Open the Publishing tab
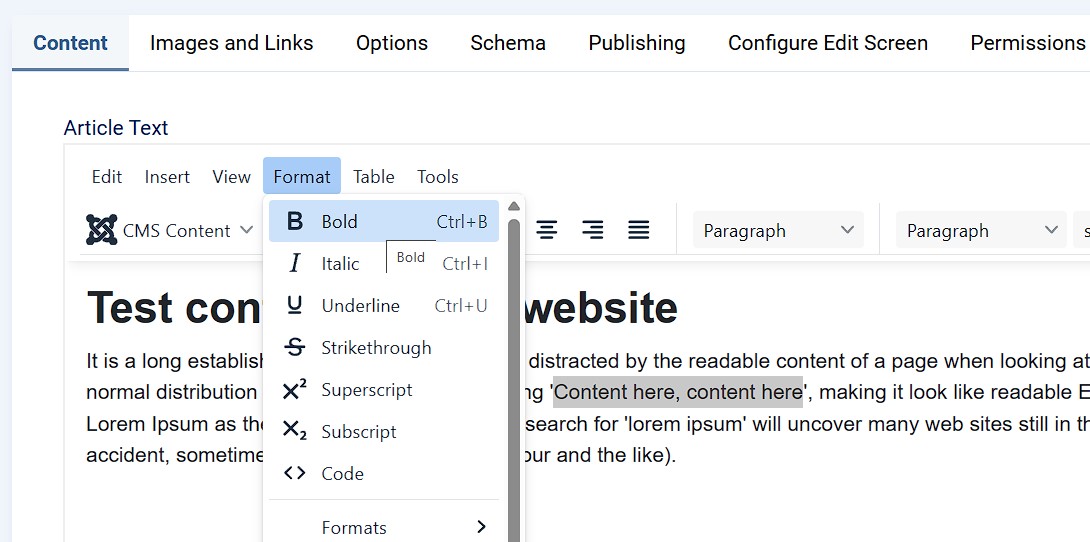The width and height of the screenshot is (1090, 542). (x=636, y=43)
